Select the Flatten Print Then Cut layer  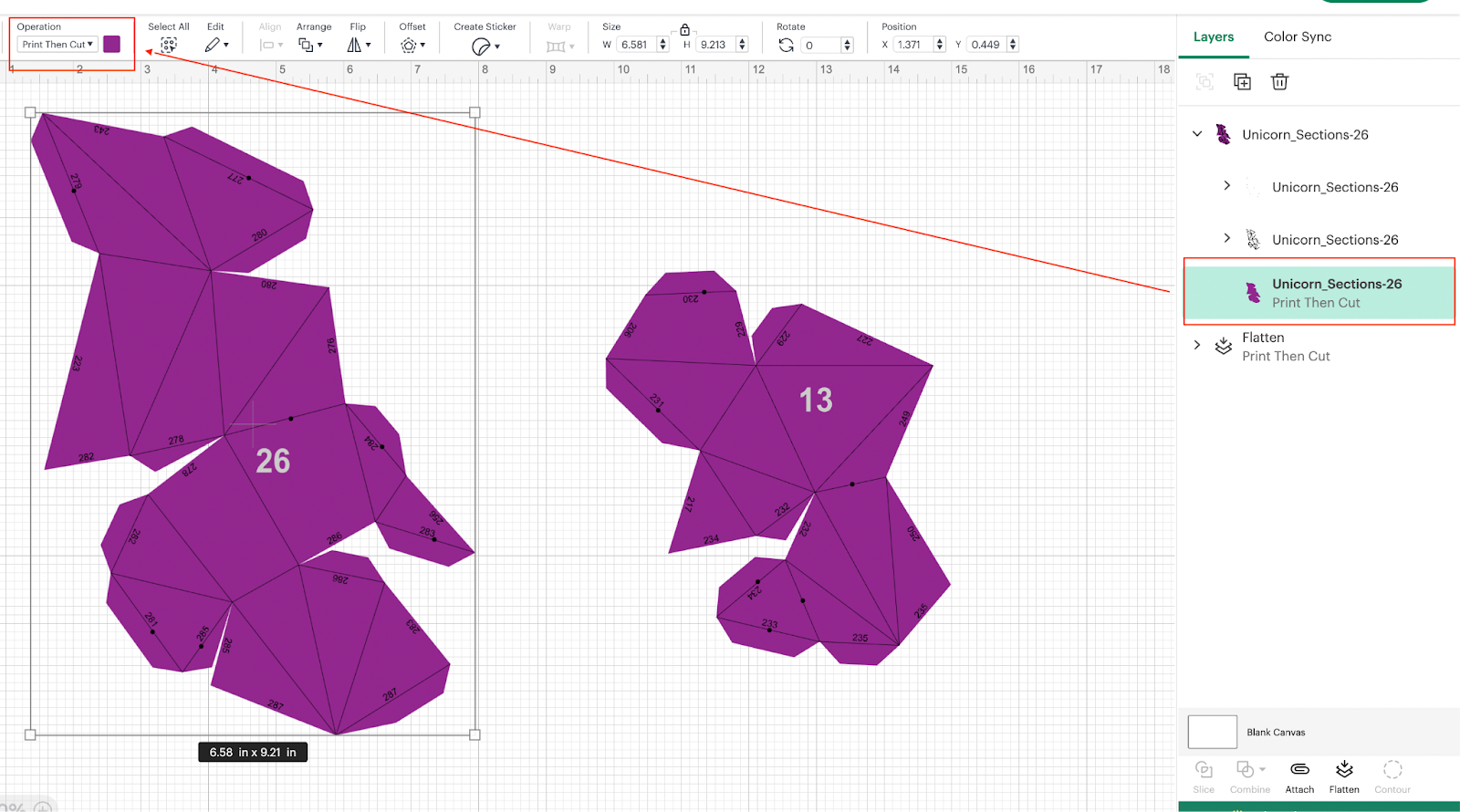pyautogui.click(x=1319, y=347)
